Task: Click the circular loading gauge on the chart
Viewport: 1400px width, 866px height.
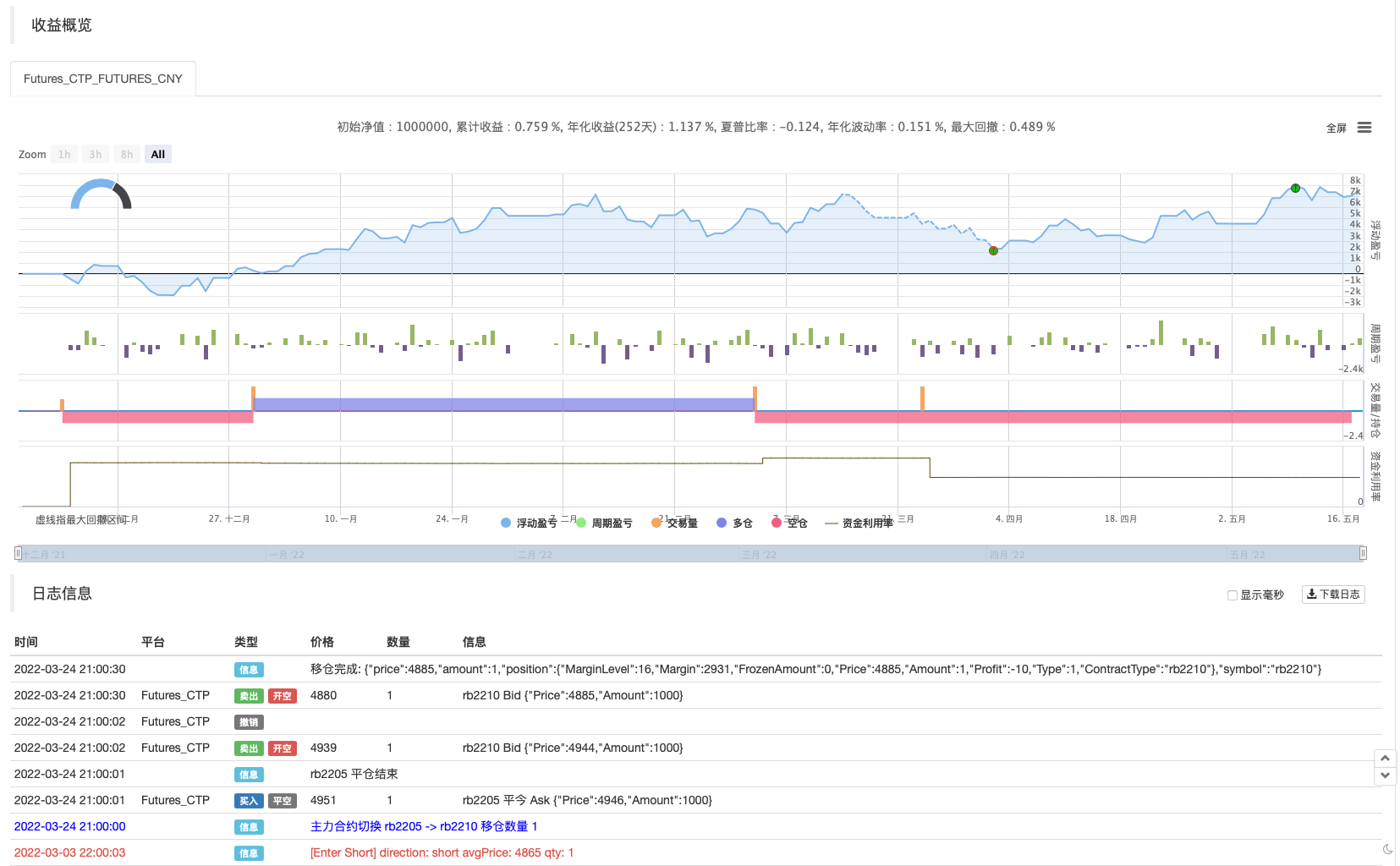Action: click(x=101, y=195)
